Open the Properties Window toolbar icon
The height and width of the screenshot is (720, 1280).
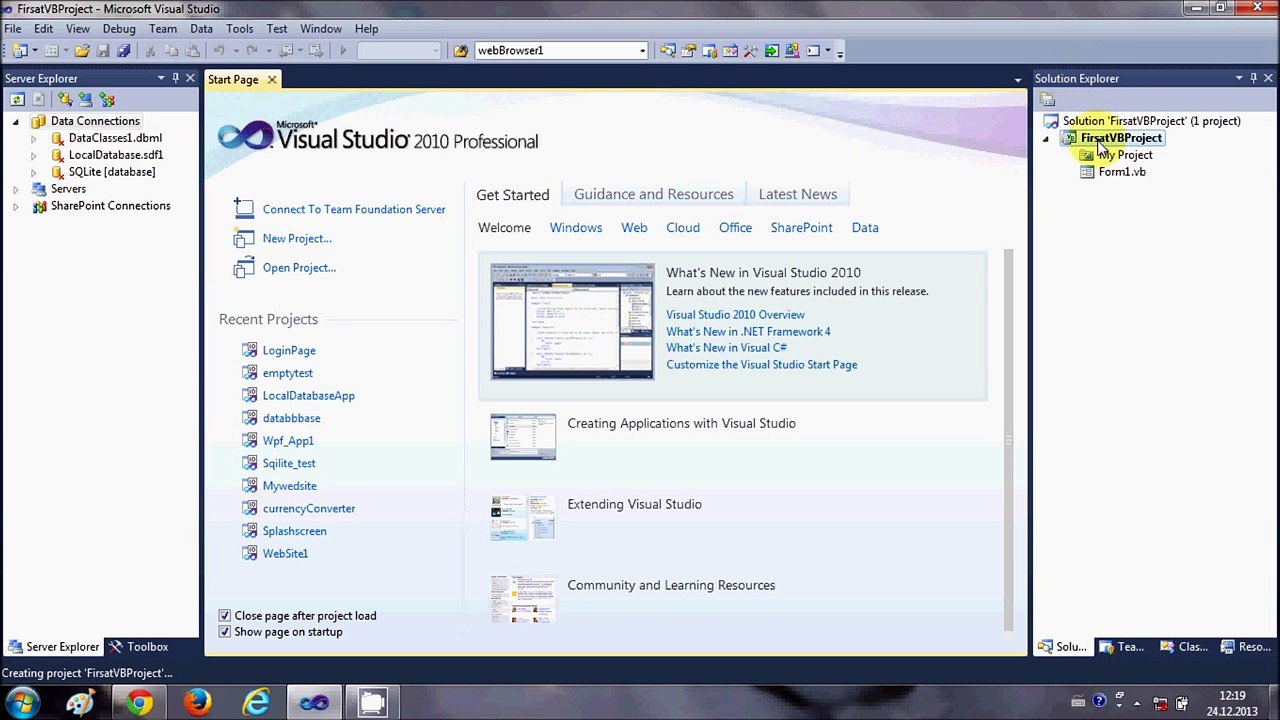tap(689, 50)
